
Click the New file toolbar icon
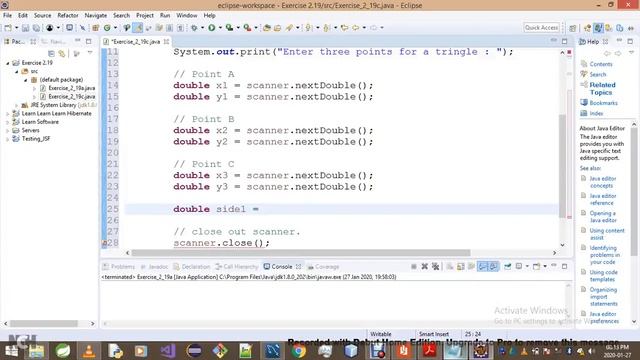pos(8,28)
